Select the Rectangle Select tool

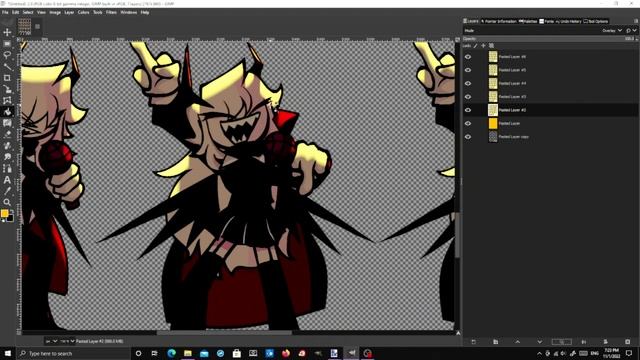point(7,43)
